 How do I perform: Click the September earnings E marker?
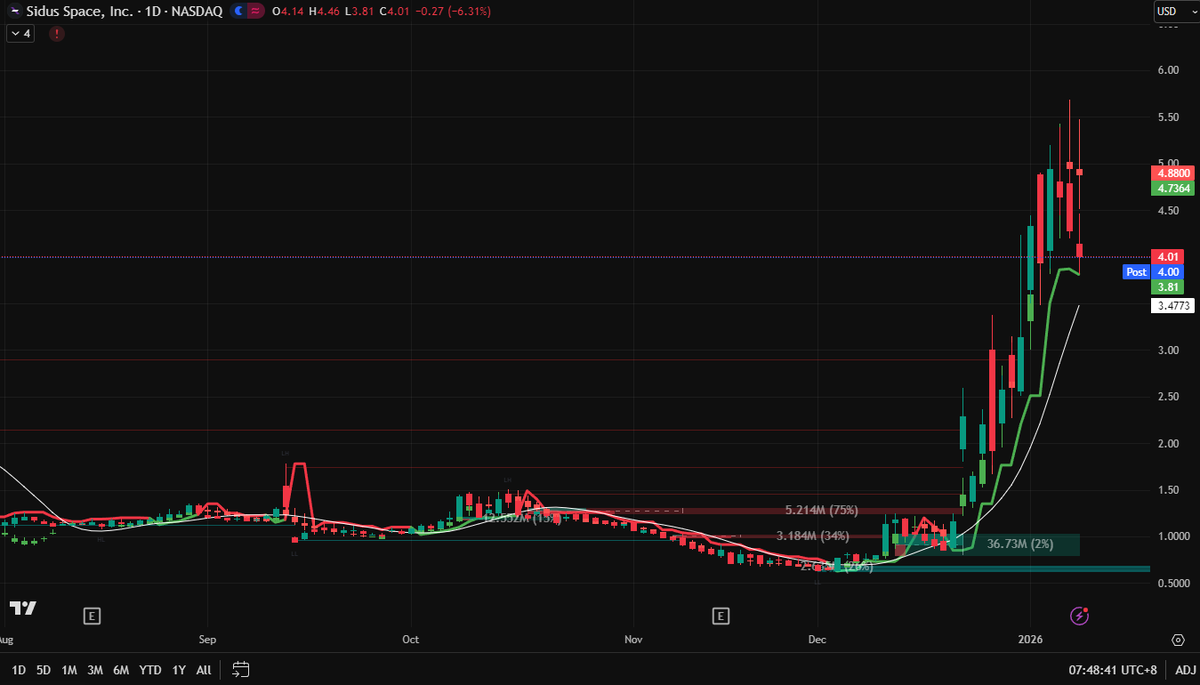point(92,616)
